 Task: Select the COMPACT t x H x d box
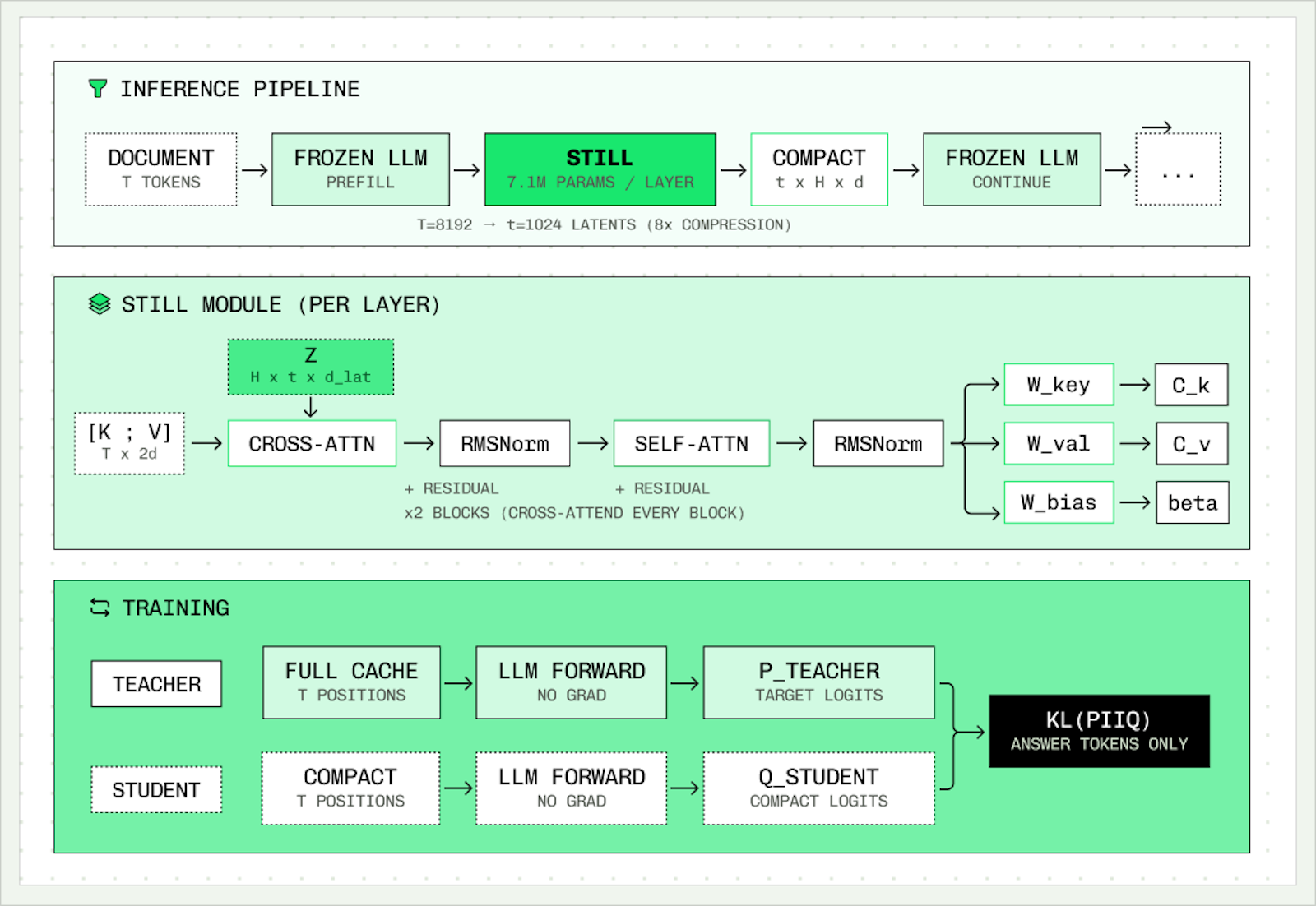click(819, 169)
